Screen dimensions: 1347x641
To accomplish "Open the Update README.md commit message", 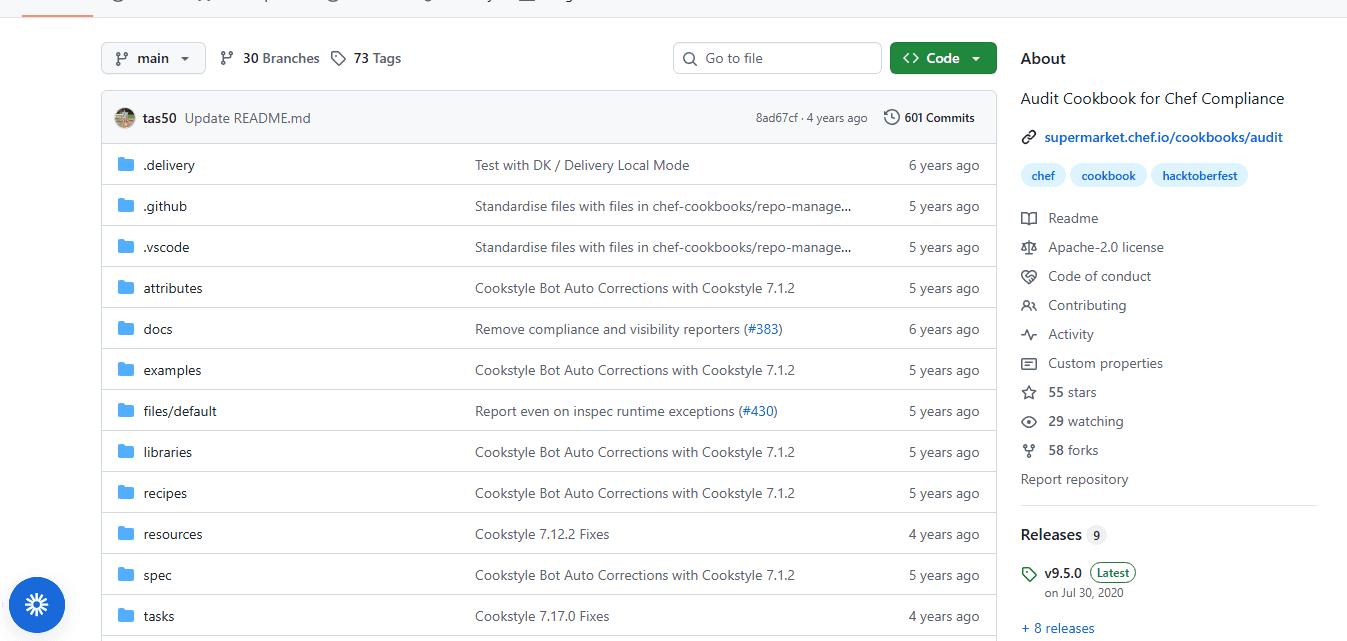I will click(248, 118).
